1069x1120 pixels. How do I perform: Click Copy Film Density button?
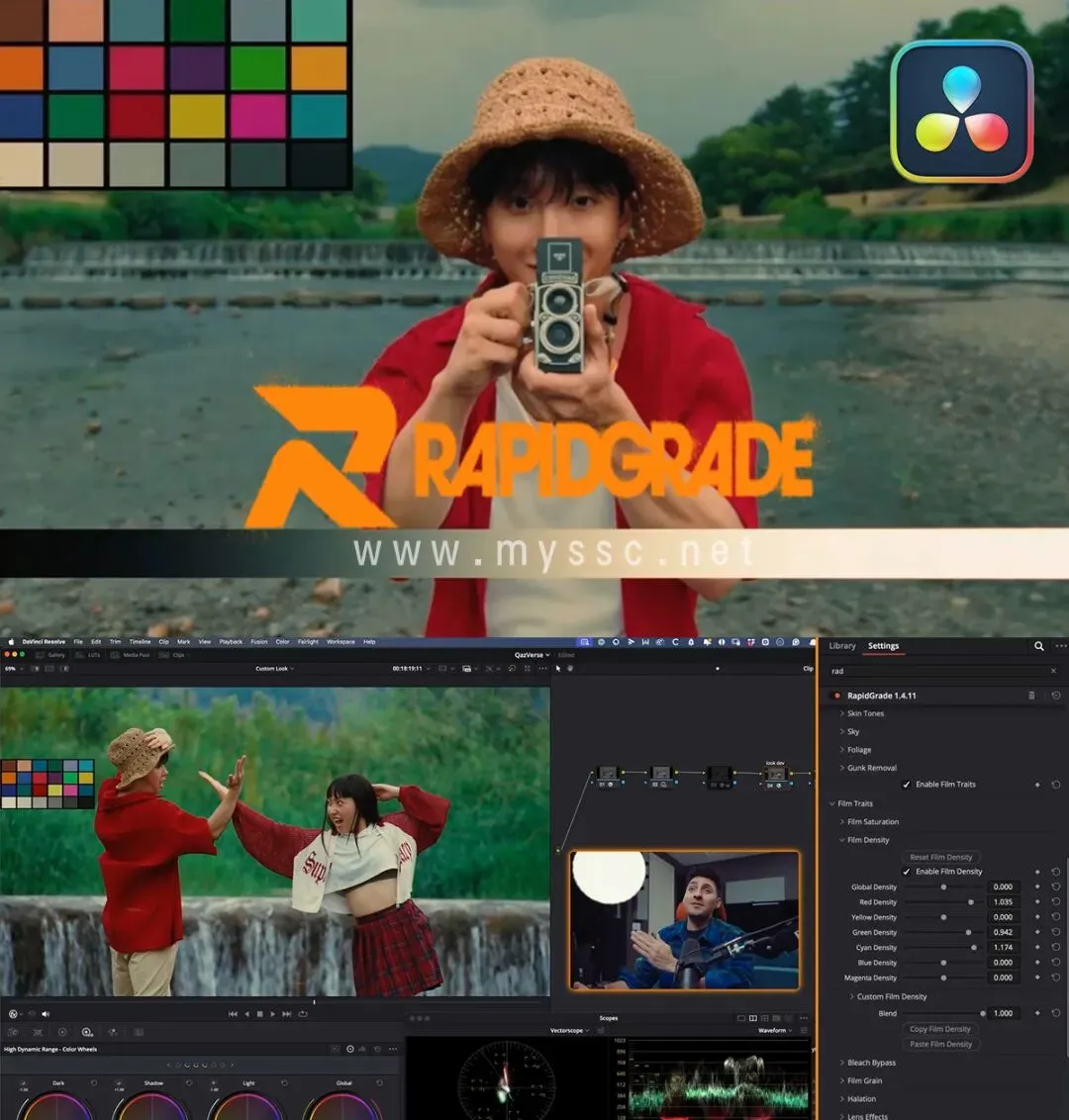(939, 1029)
